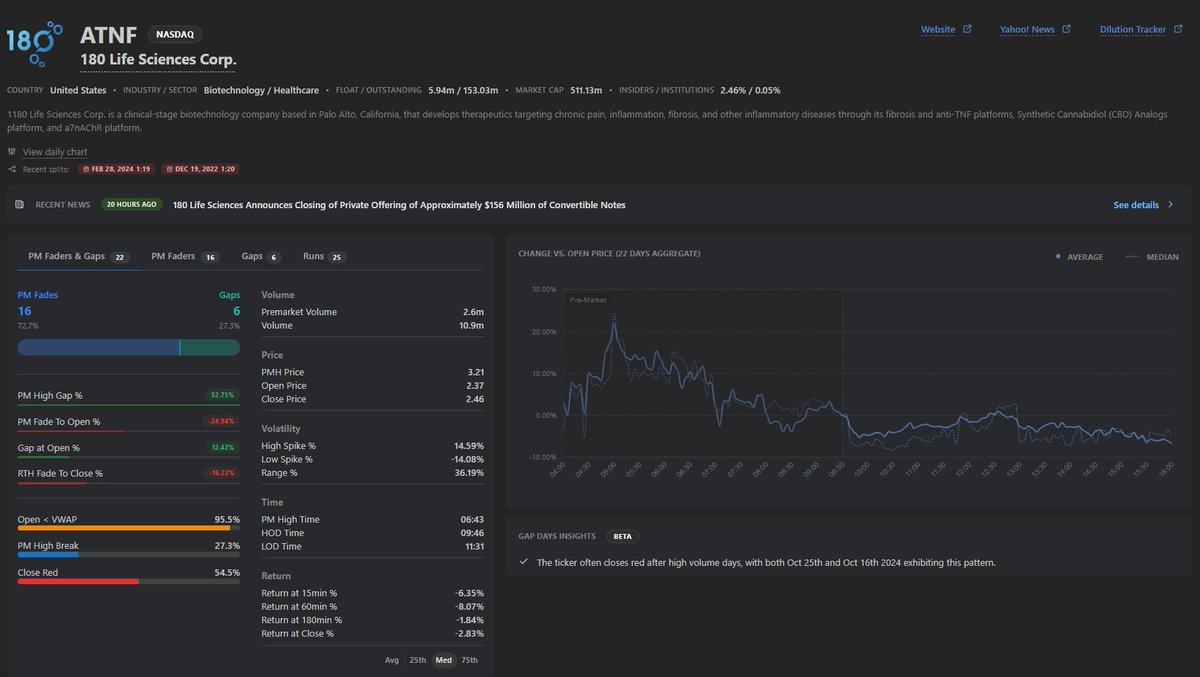The width and height of the screenshot is (1200, 677).
Task: Click the PM High Break blue progress bar
Action: (x=129, y=555)
